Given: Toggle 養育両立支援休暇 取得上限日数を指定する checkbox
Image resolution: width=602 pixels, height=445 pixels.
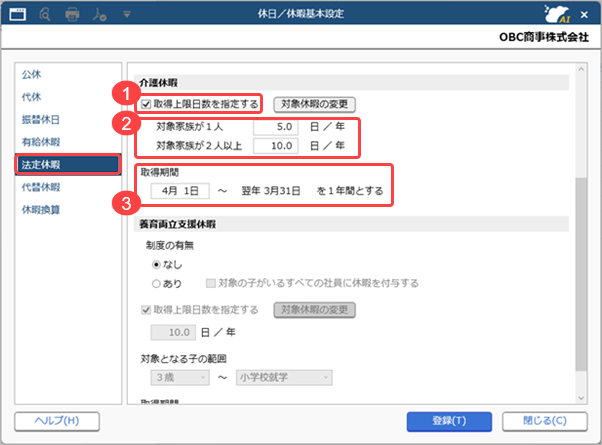Looking at the screenshot, I should [x=146, y=310].
